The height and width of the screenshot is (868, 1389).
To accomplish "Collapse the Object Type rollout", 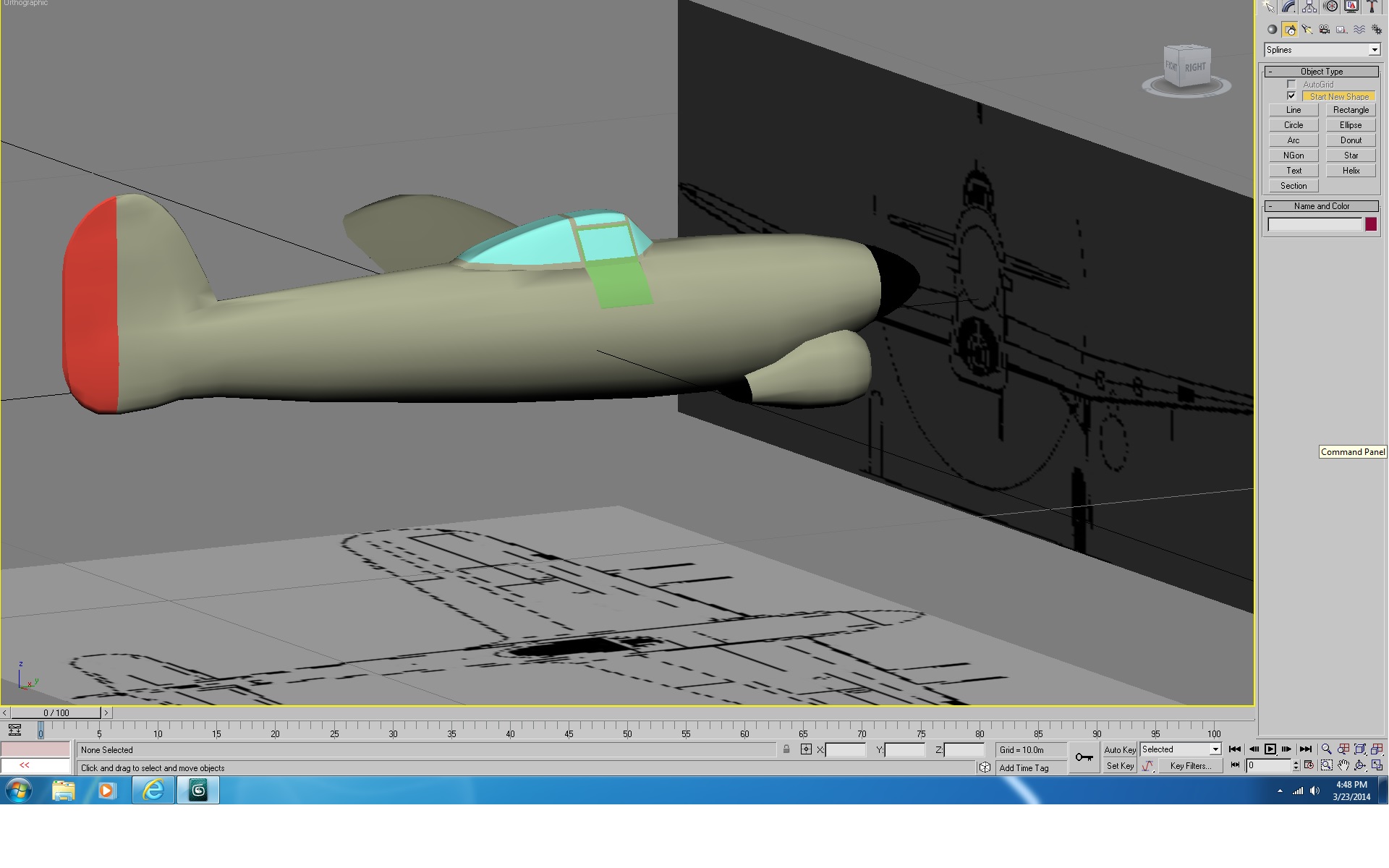I will (1322, 72).
